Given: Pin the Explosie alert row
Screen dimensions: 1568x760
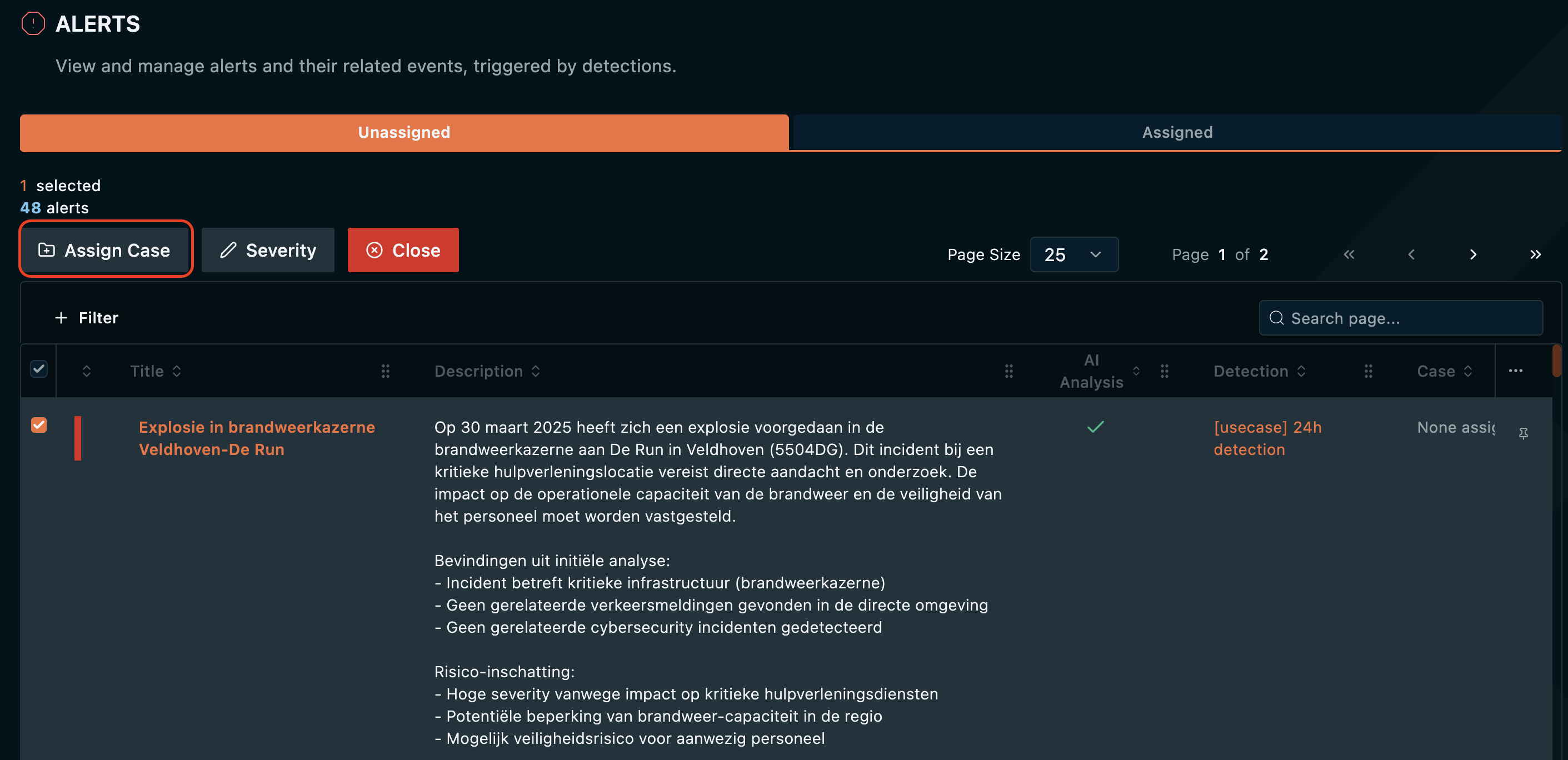Looking at the screenshot, I should (x=1523, y=433).
